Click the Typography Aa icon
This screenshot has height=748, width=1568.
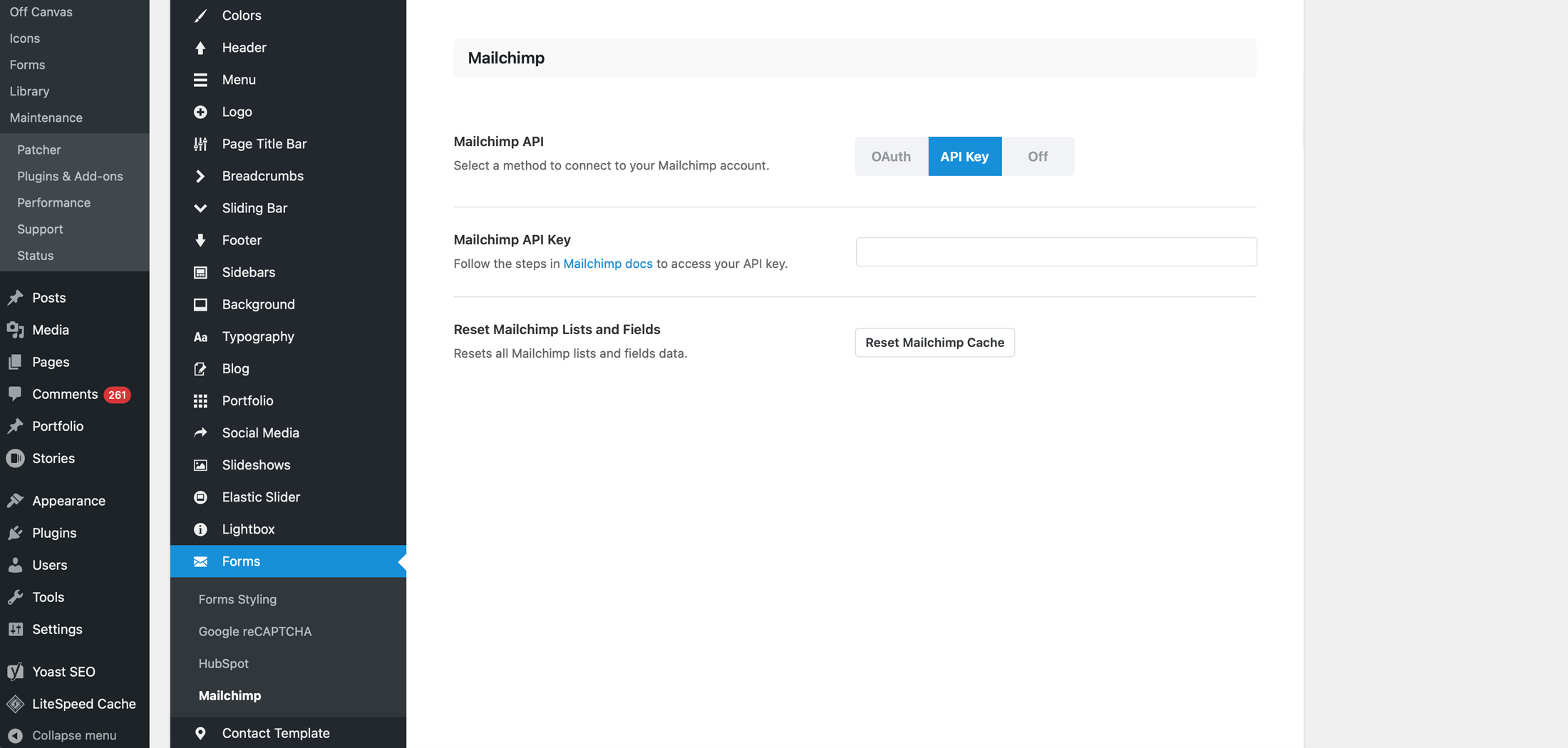pos(200,336)
